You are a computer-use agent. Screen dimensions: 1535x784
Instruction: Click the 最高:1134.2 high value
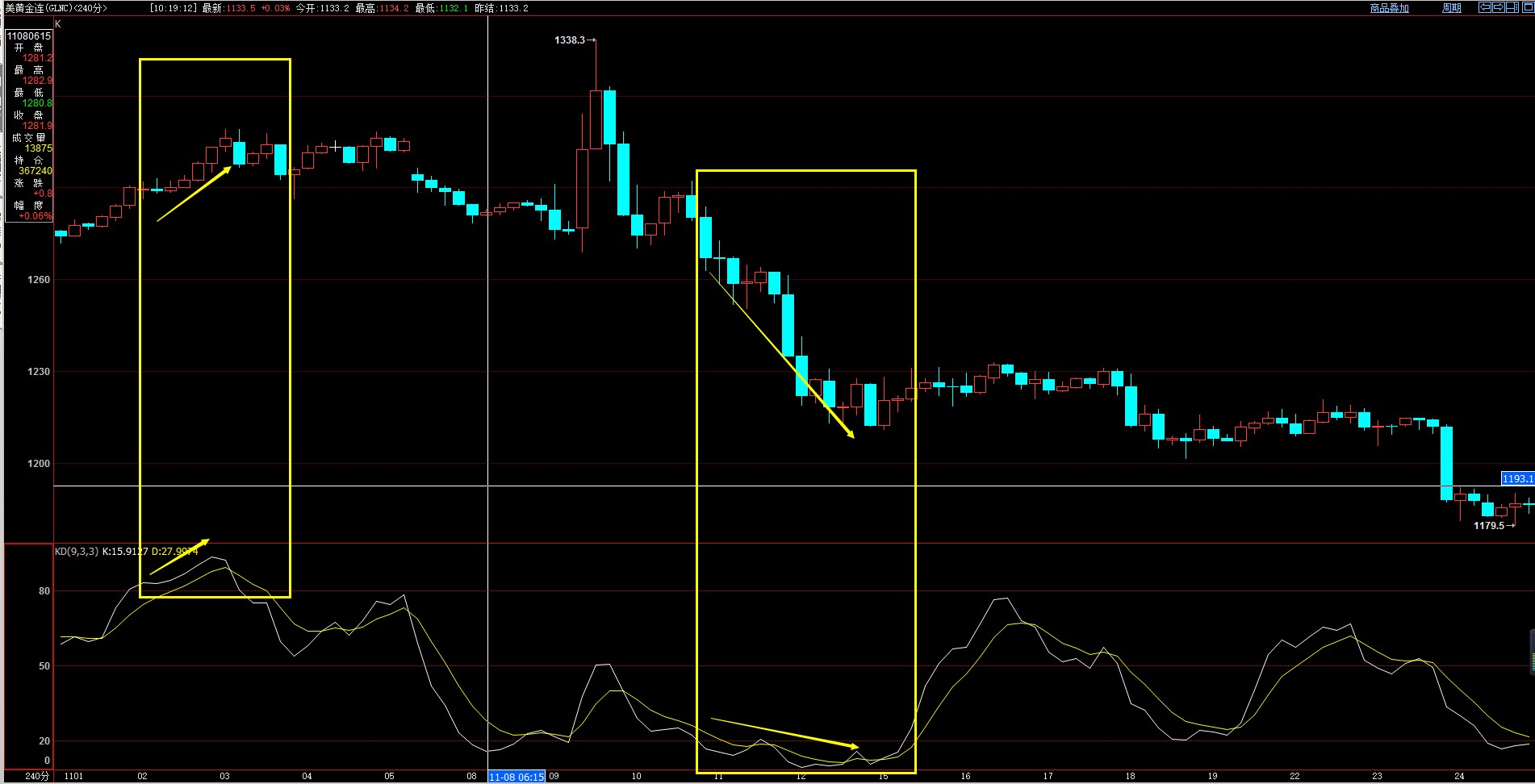pyautogui.click(x=382, y=8)
